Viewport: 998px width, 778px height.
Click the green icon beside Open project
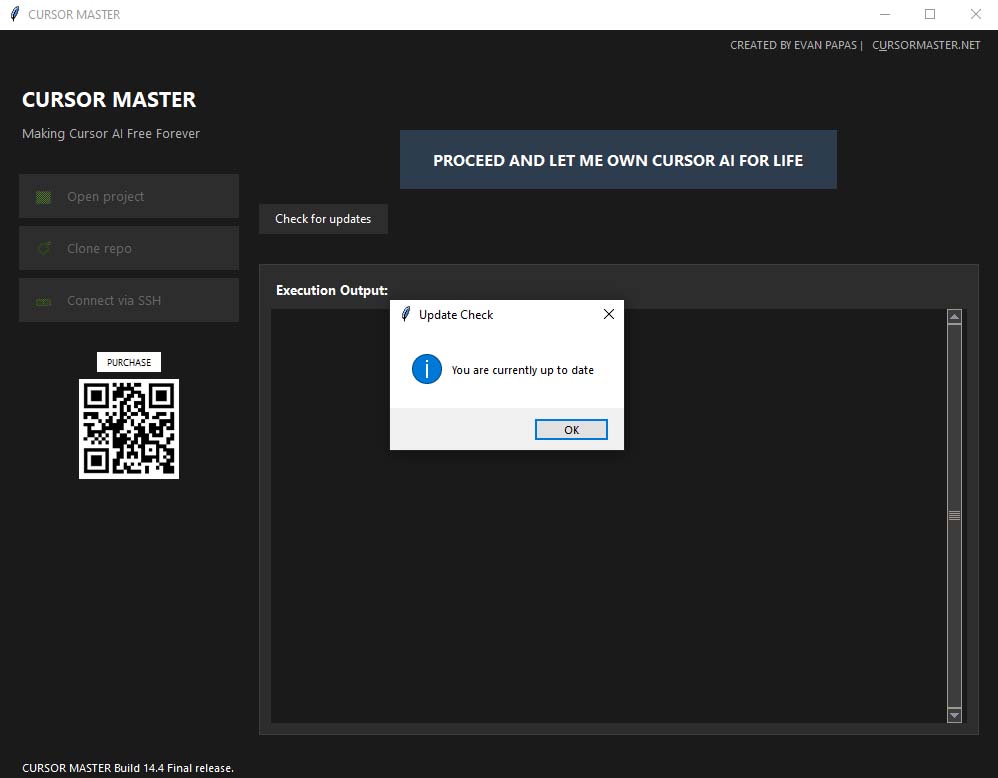click(43, 197)
